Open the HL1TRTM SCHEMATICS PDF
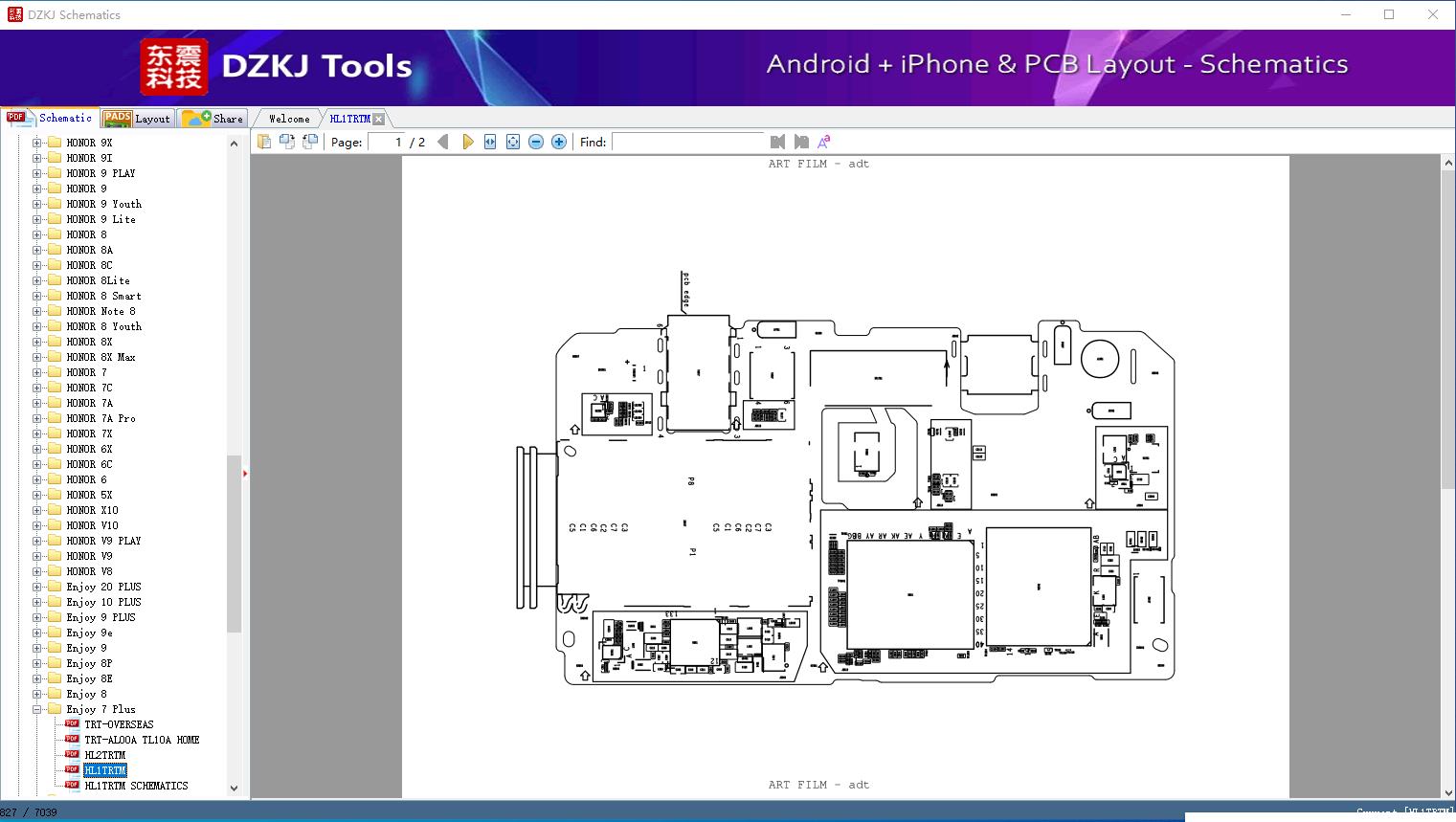This screenshot has height=822, width=1456. [x=136, y=786]
